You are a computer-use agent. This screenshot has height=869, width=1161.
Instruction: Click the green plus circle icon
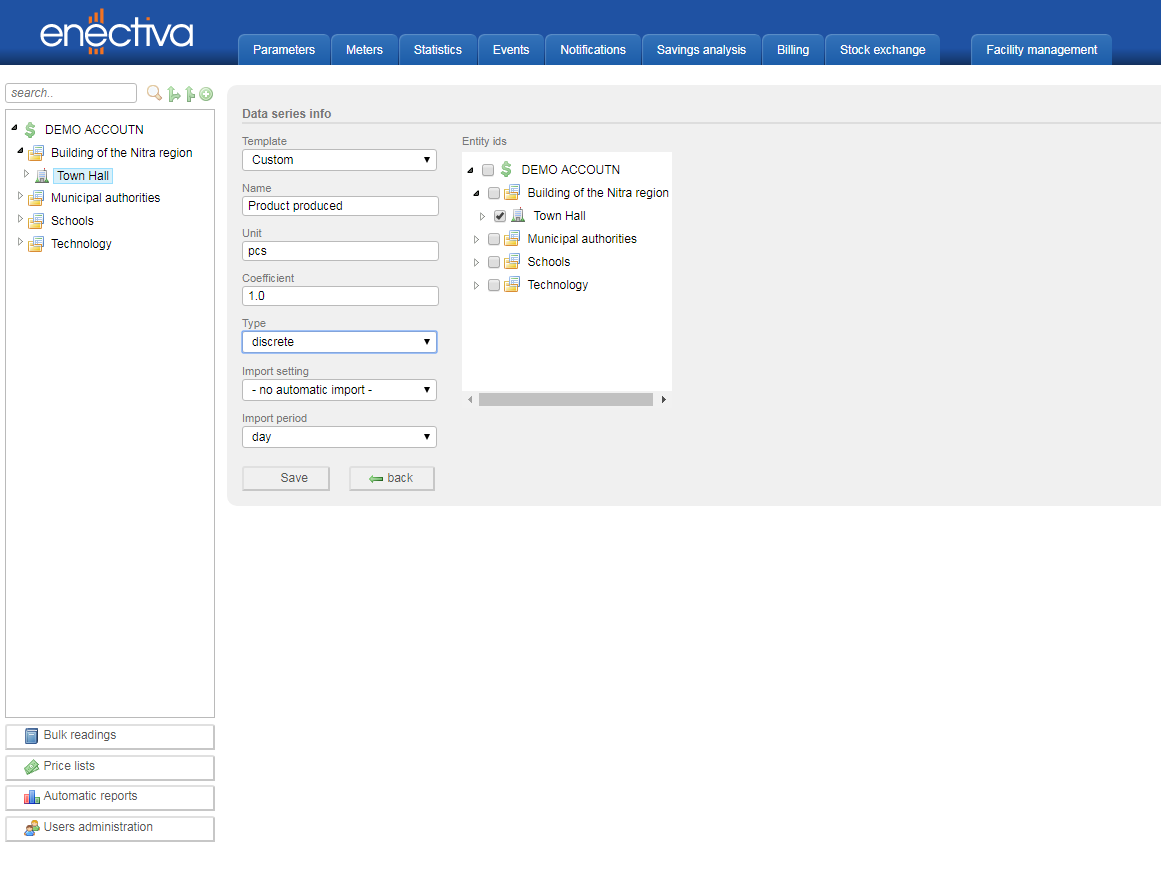point(206,94)
